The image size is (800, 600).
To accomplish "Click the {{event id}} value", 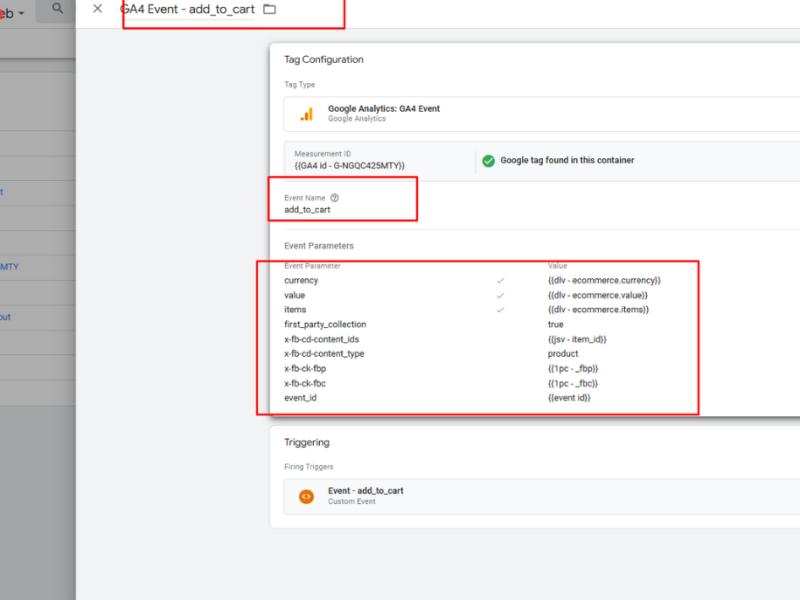I will pyautogui.click(x=569, y=398).
